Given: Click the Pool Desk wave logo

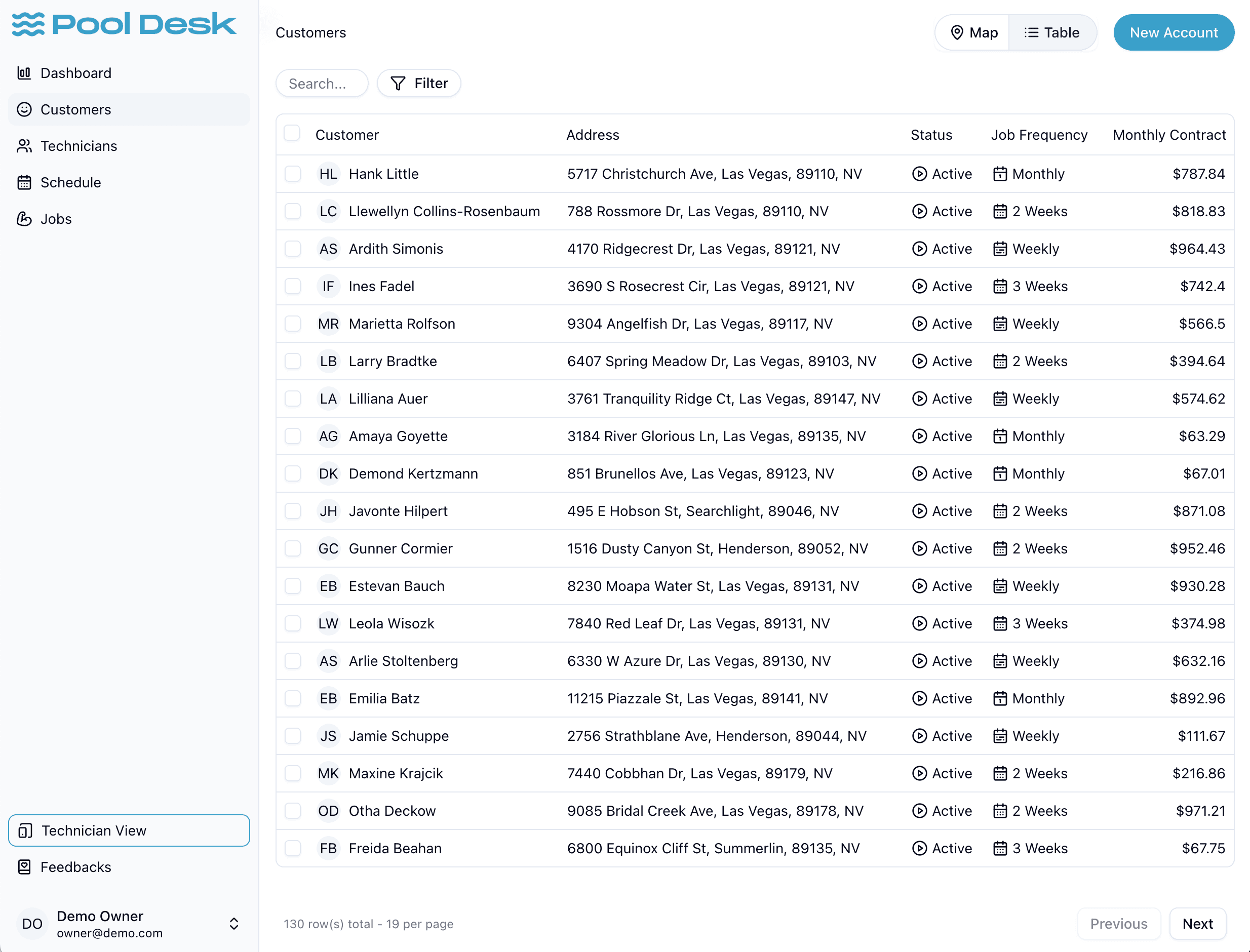Looking at the screenshot, I should [x=28, y=24].
